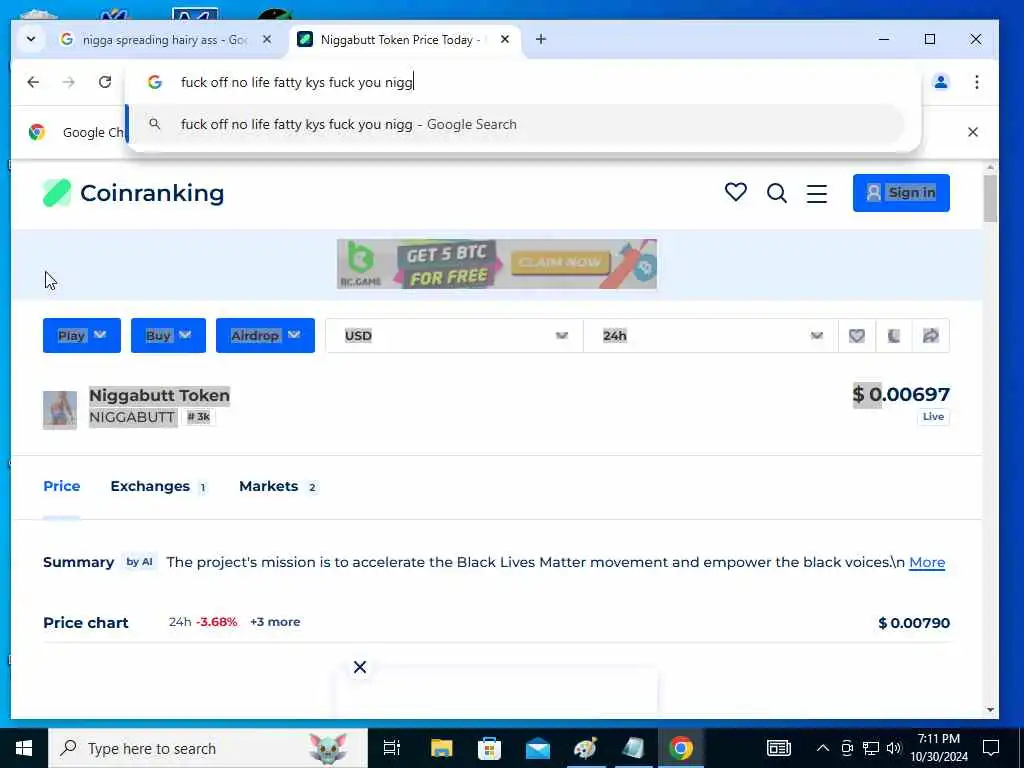Close the Coinranking Token Price tab
1024x768 pixels.
tap(505, 40)
